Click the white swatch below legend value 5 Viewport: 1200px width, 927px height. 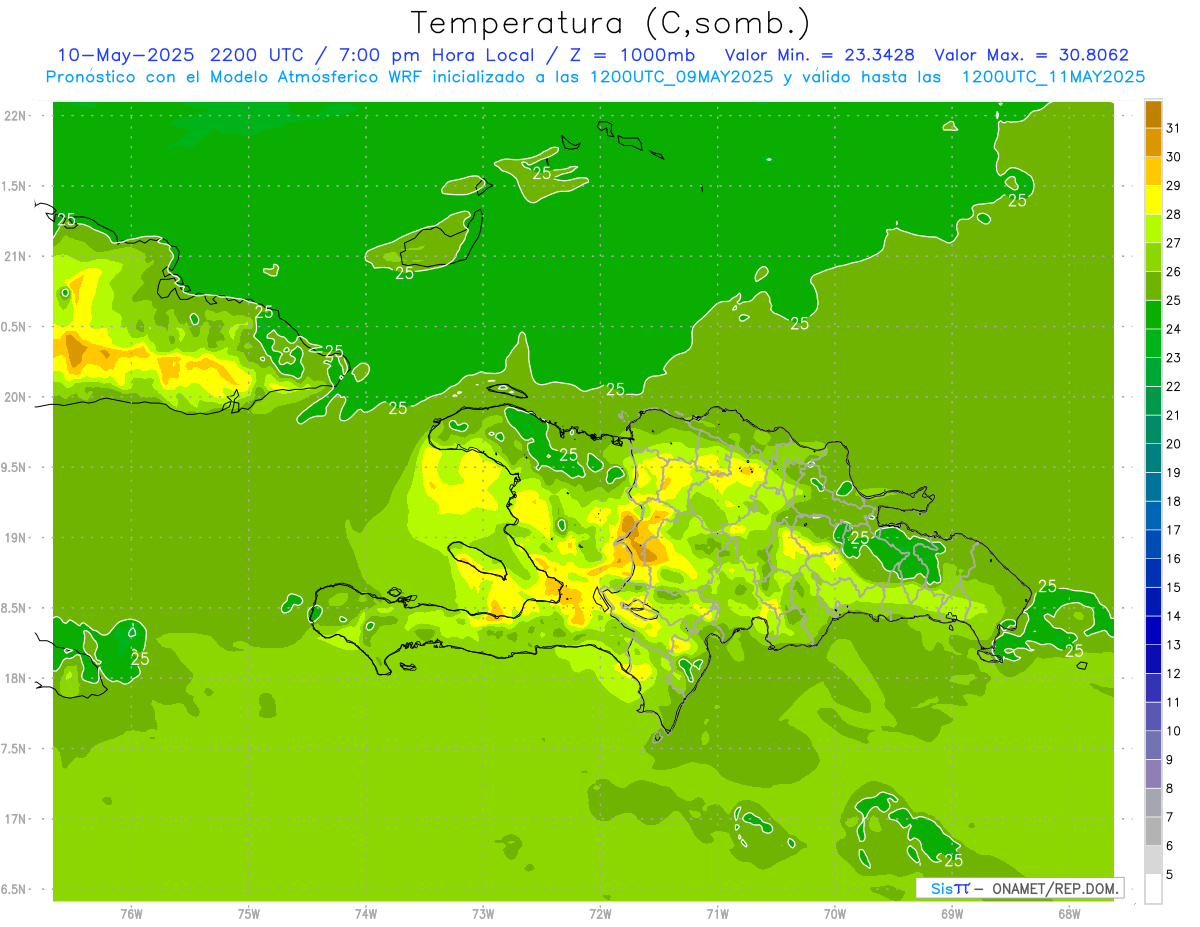(x=1153, y=889)
